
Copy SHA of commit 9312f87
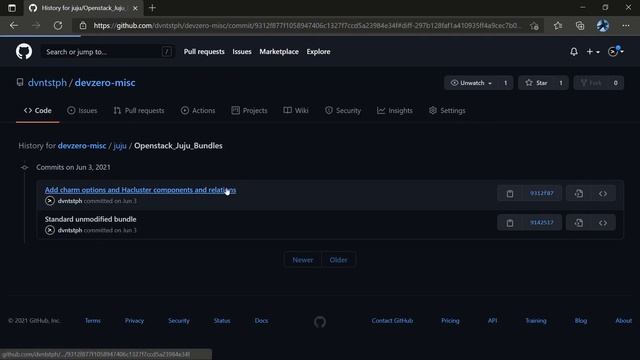click(510, 193)
